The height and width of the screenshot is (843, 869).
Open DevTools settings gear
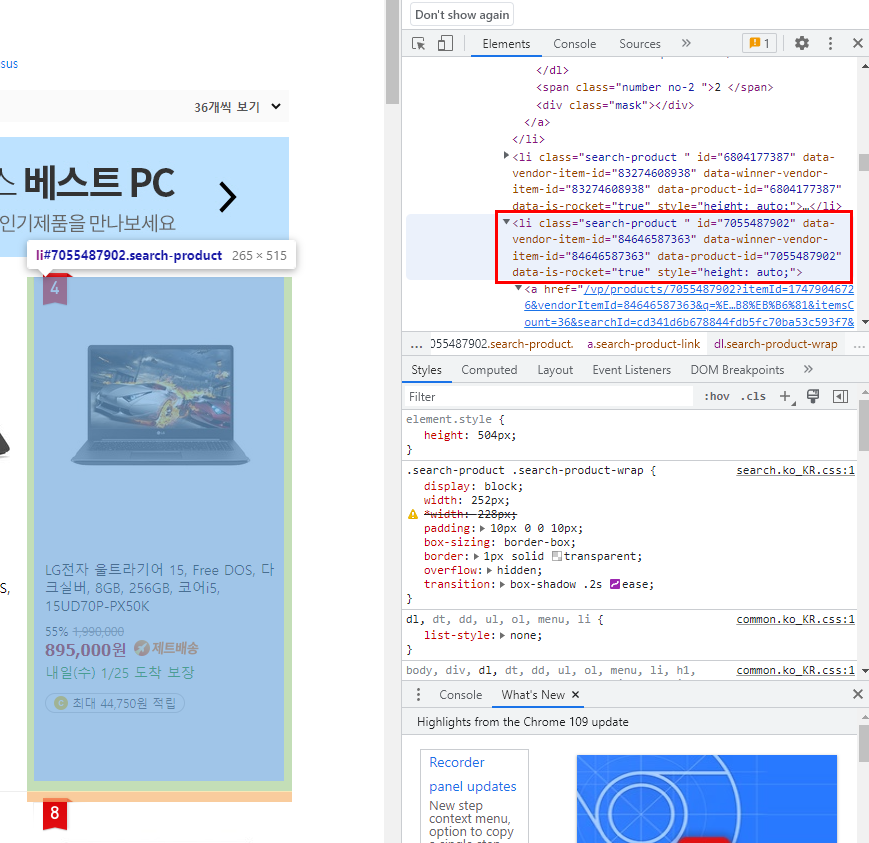[x=801, y=43]
